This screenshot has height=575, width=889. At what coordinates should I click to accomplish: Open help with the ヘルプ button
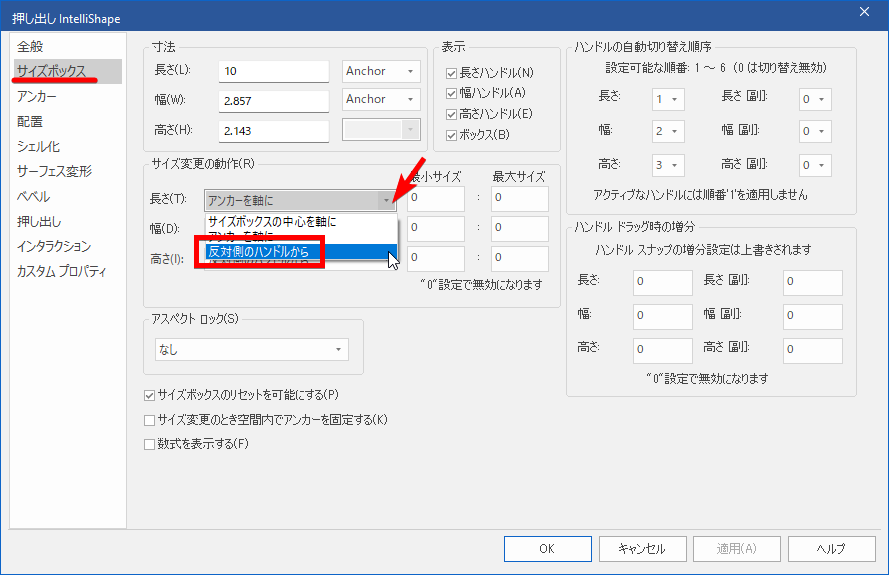[x=831, y=548]
